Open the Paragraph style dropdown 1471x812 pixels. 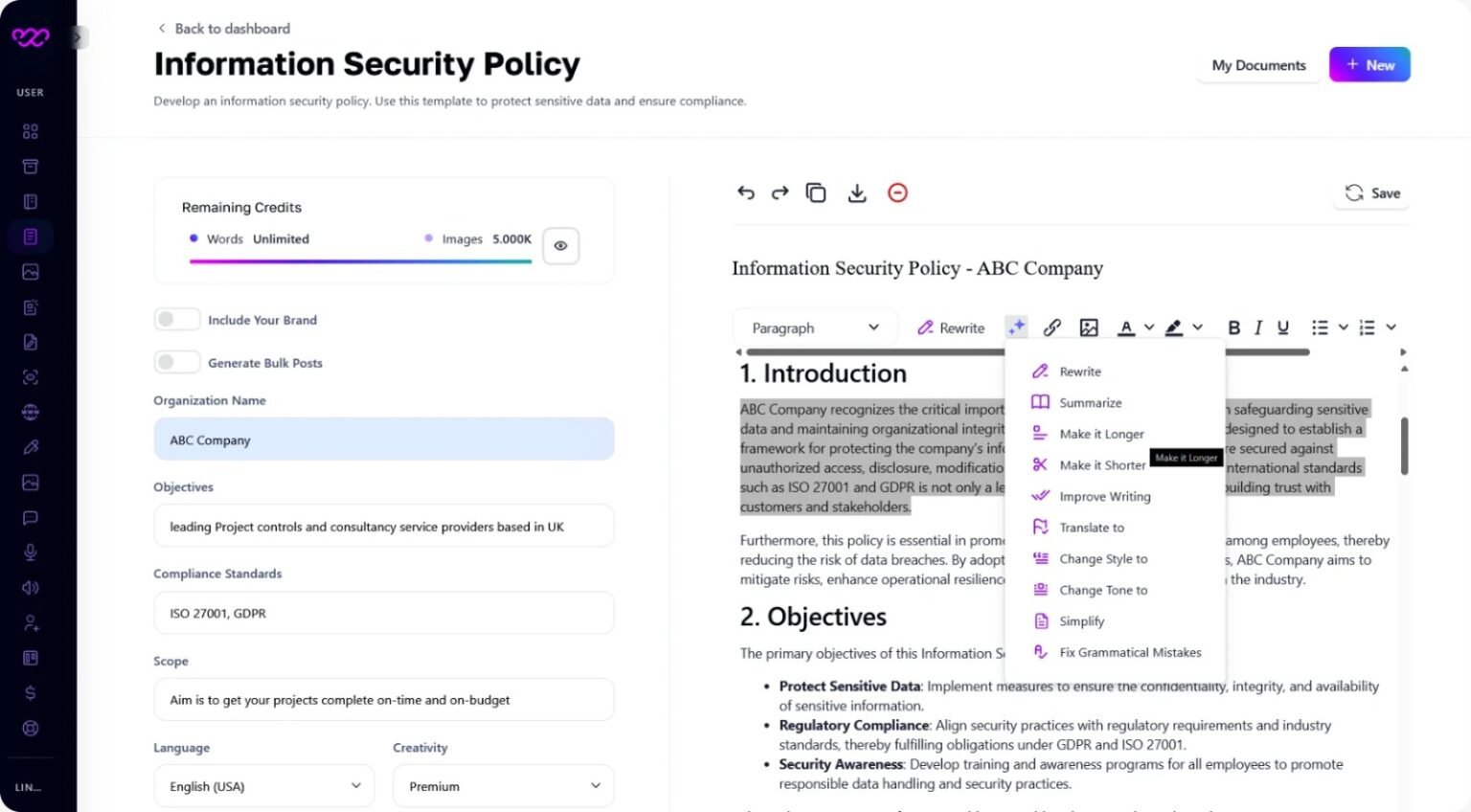(x=815, y=327)
